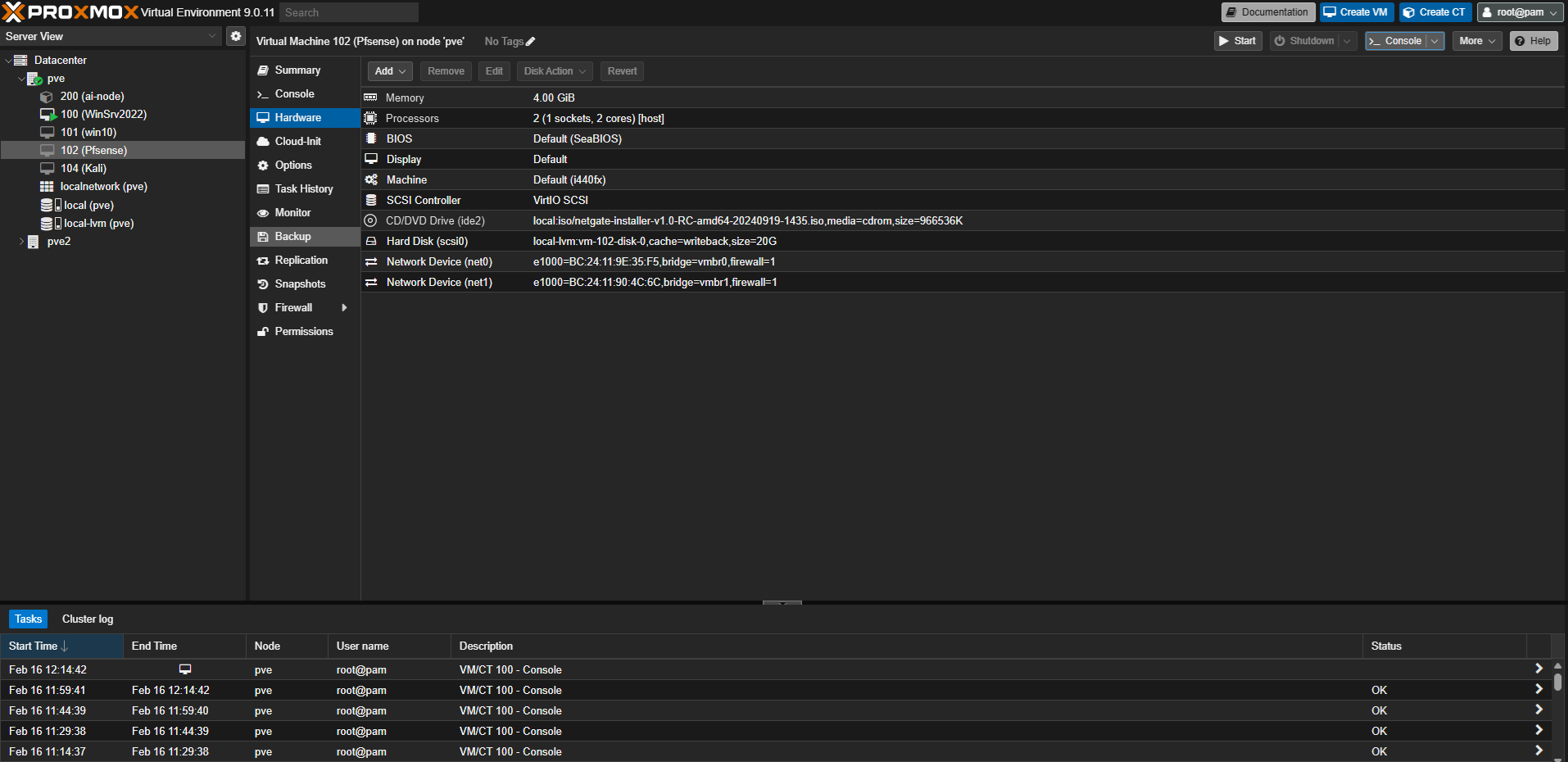Create a new virtual machine

(1356, 11)
